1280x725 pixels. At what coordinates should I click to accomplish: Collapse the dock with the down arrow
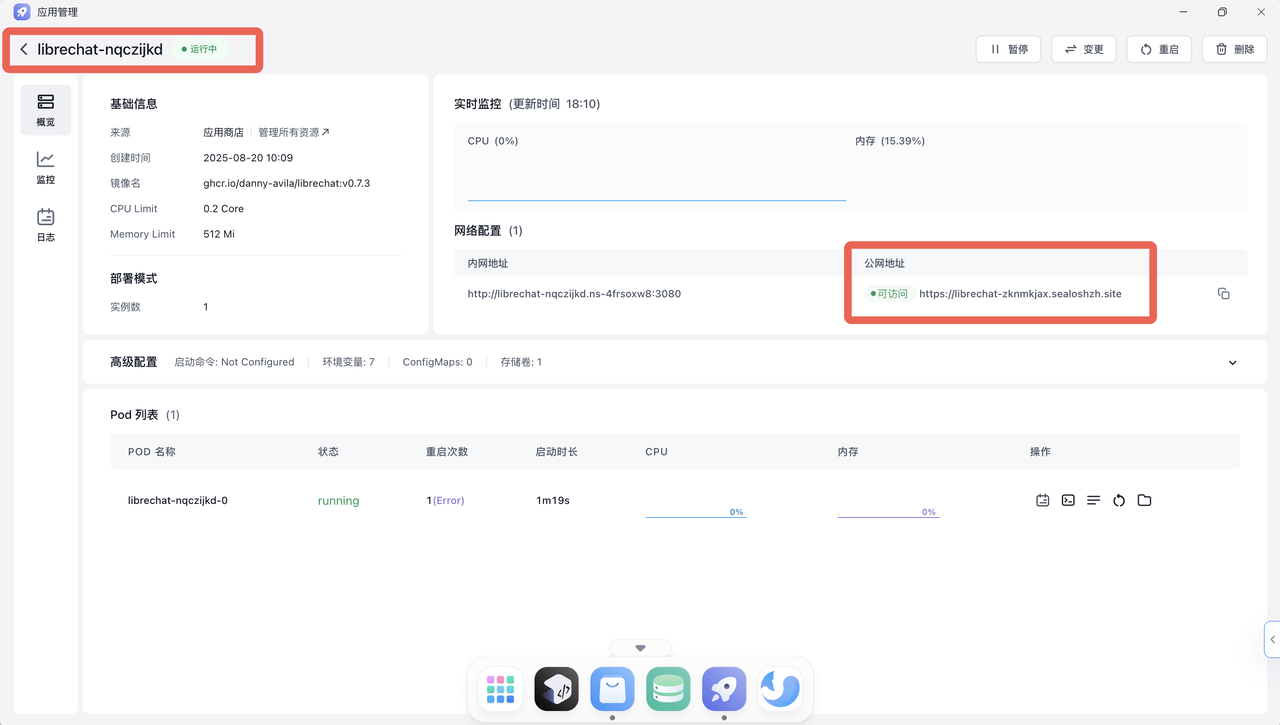coord(640,648)
